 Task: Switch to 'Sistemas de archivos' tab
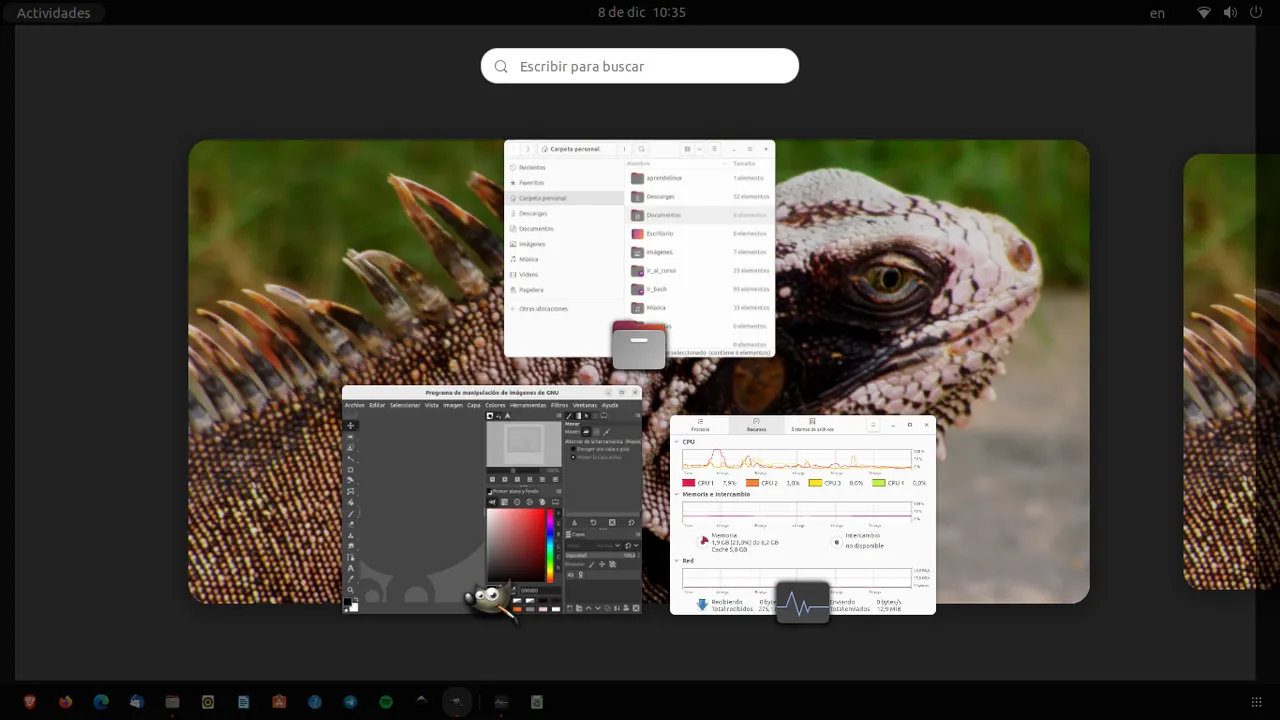click(x=812, y=425)
